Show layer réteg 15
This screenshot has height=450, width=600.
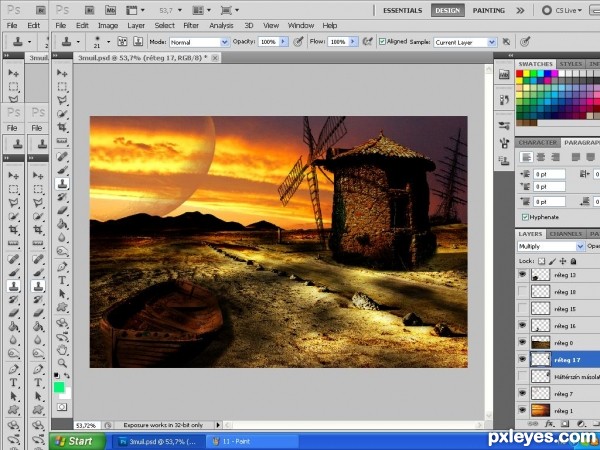[x=522, y=308]
